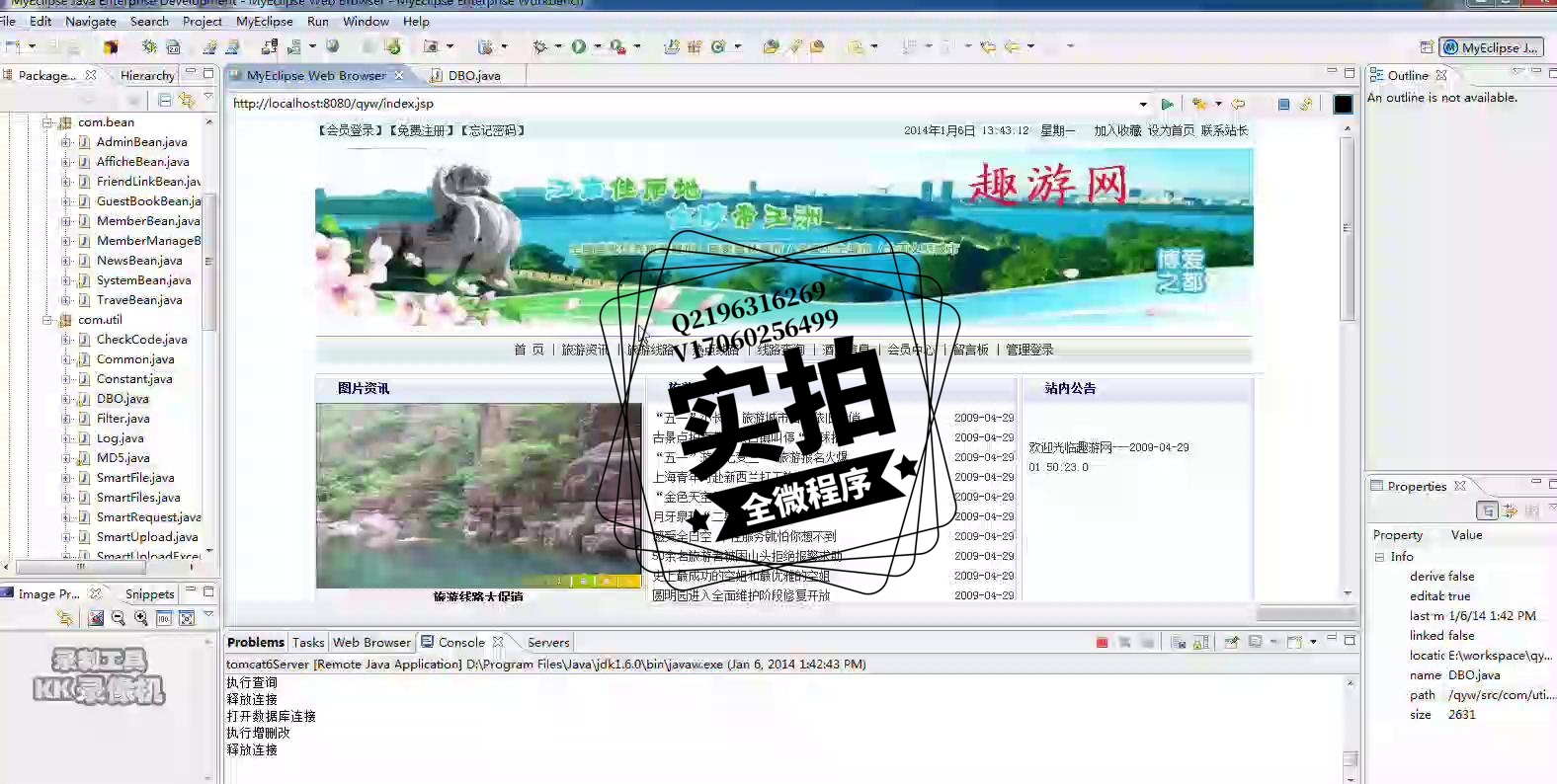Click the MyEclipse deploy server icon

point(269,46)
